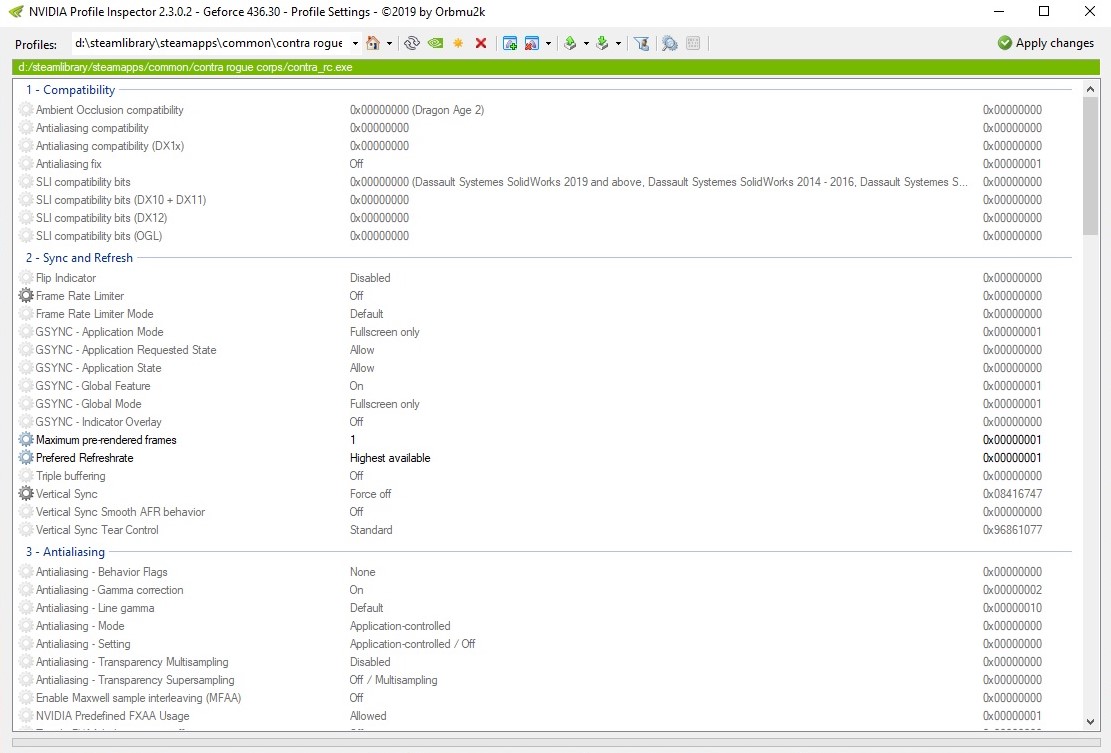
Task: Click the Apply changes button
Action: click(1045, 43)
